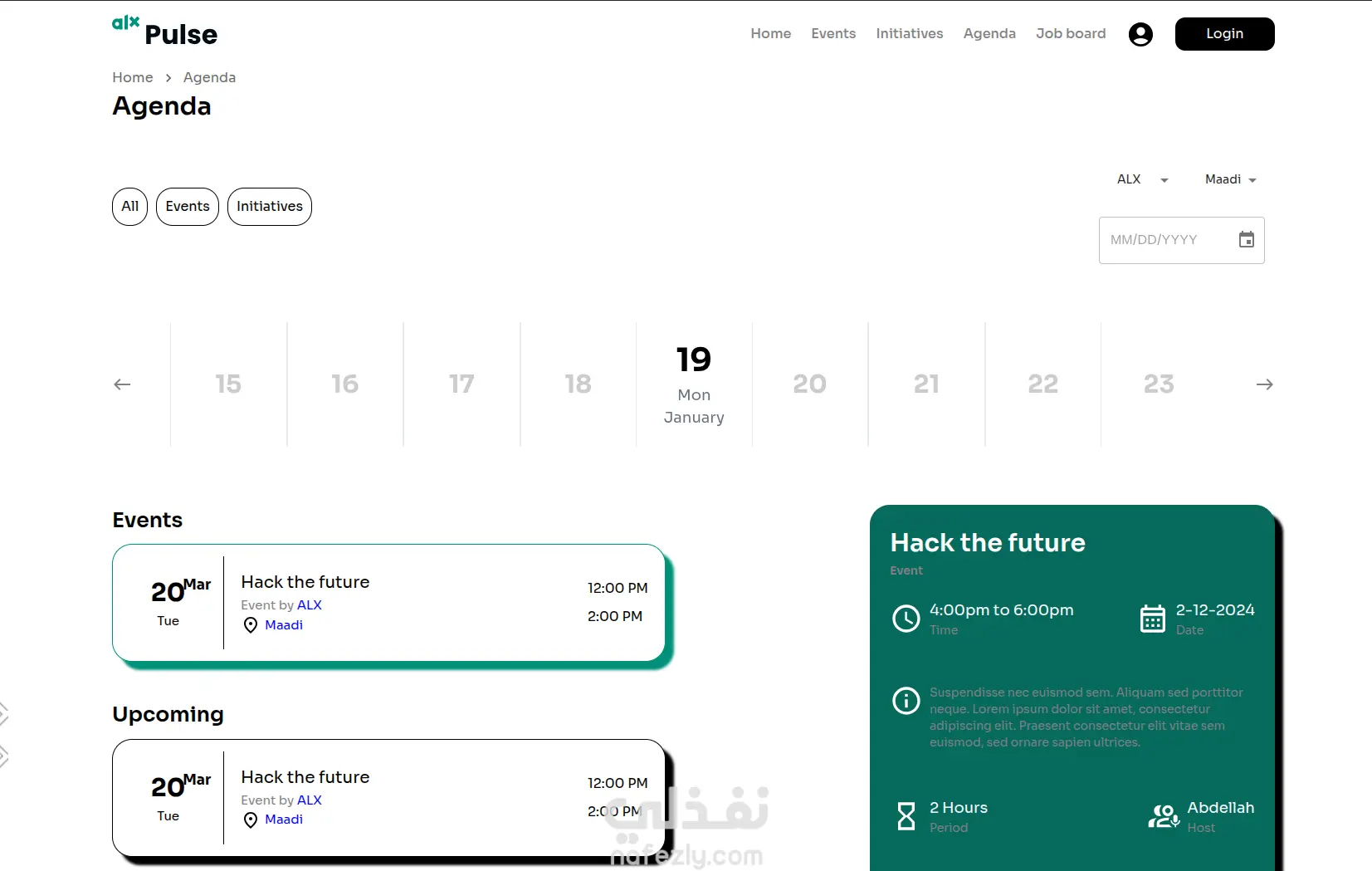This screenshot has height=871, width=1372.
Task: Click the clock icon beside 4:00pm to 6:00pm
Action: click(906, 619)
